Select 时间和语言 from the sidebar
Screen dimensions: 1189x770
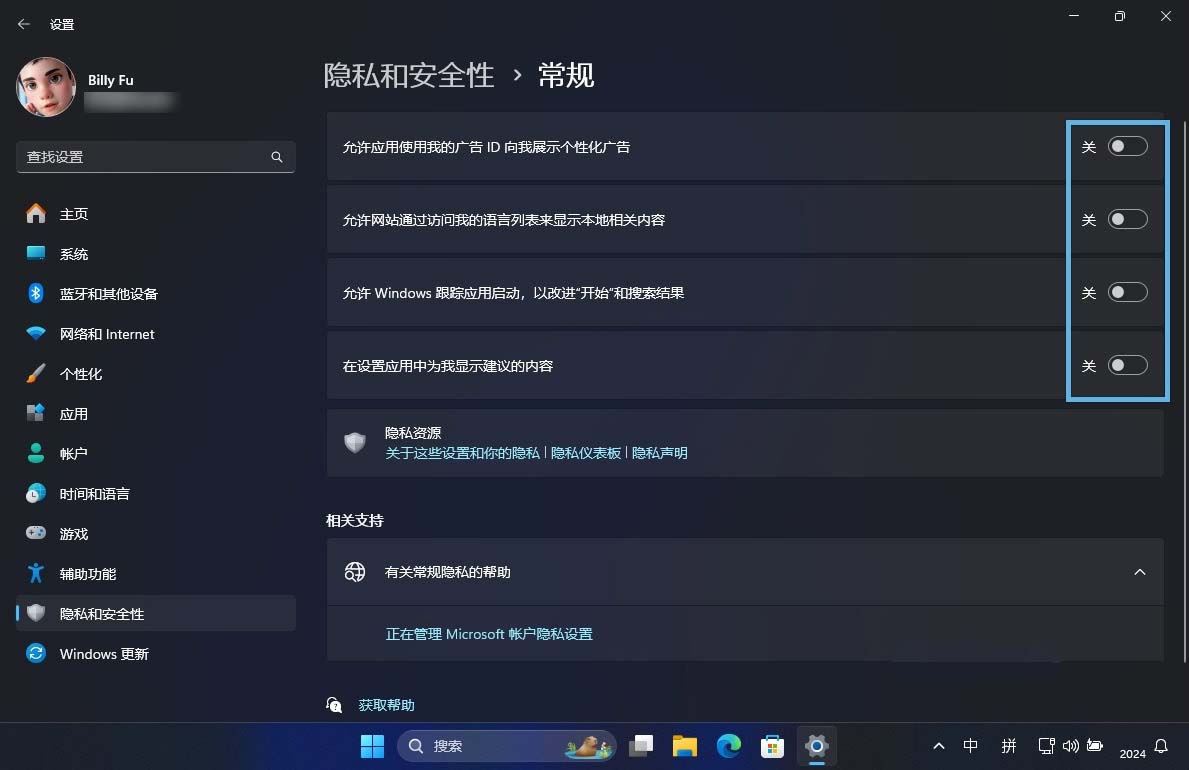(96, 493)
